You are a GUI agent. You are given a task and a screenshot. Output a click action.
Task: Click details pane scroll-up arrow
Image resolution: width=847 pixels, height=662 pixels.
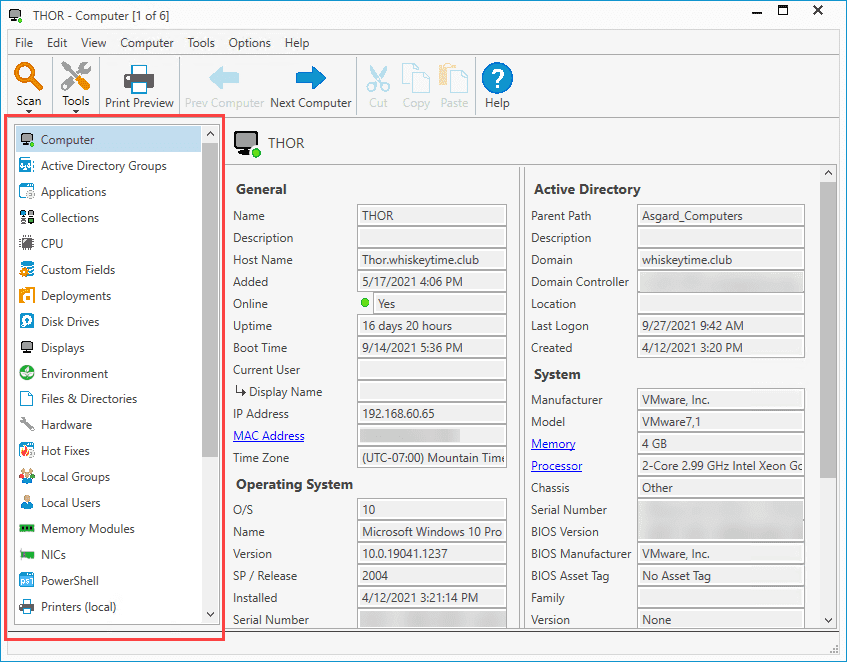coord(828,173)
